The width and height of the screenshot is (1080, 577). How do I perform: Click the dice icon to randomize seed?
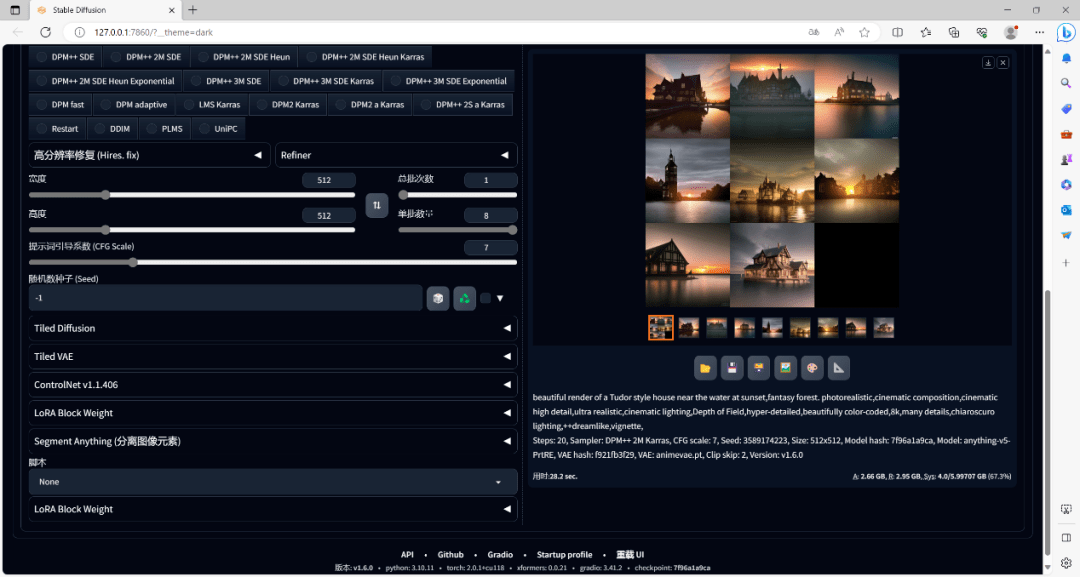click(437, 298)
